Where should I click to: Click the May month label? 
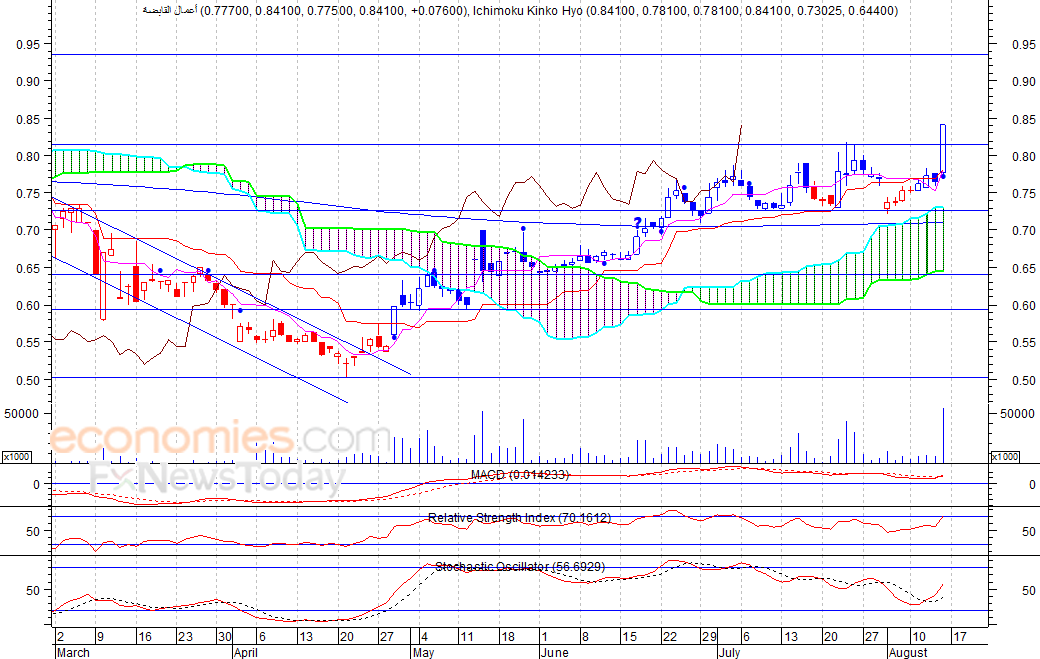pos(423,652)
